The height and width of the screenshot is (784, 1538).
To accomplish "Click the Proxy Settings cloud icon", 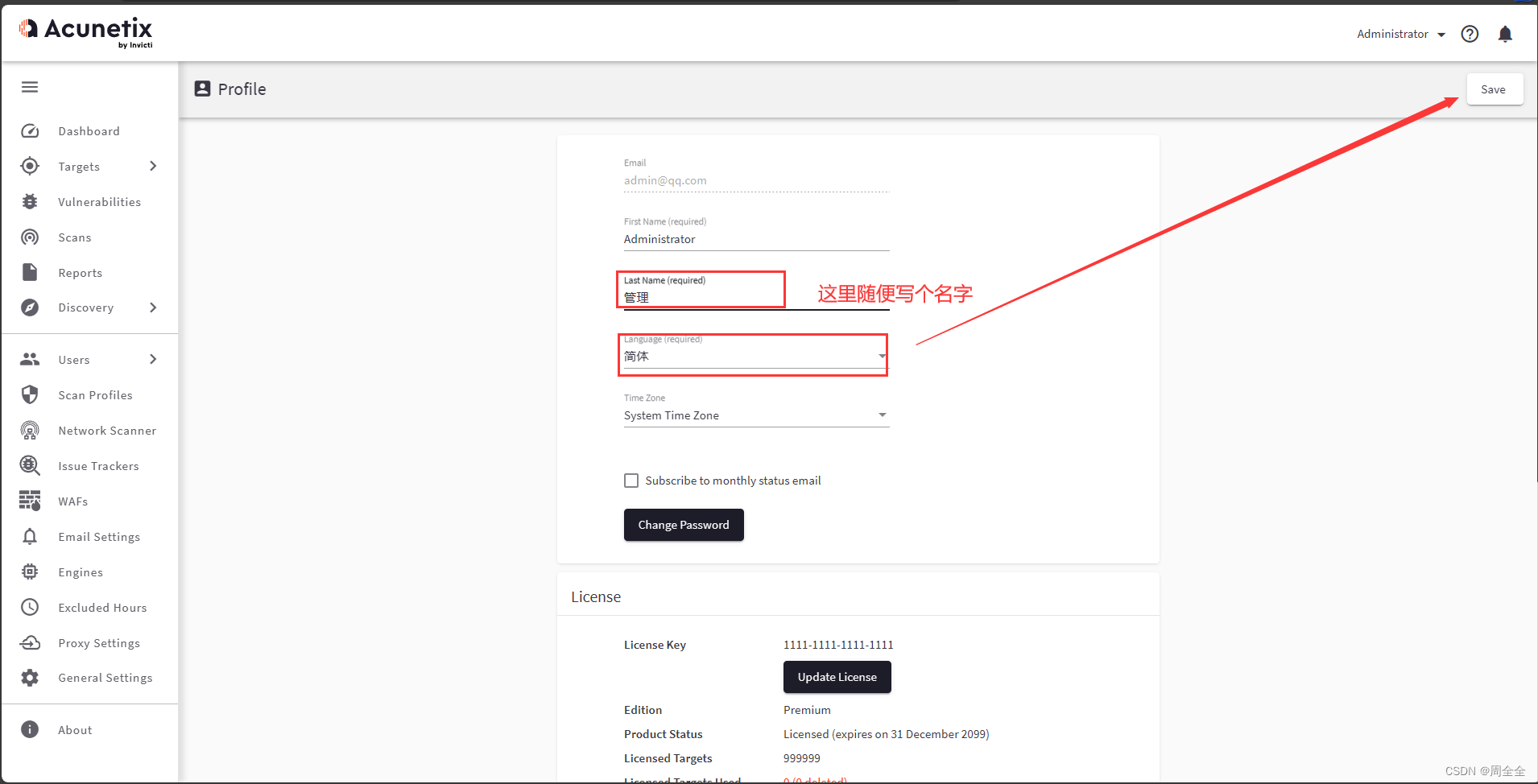I will coord(30,642).
